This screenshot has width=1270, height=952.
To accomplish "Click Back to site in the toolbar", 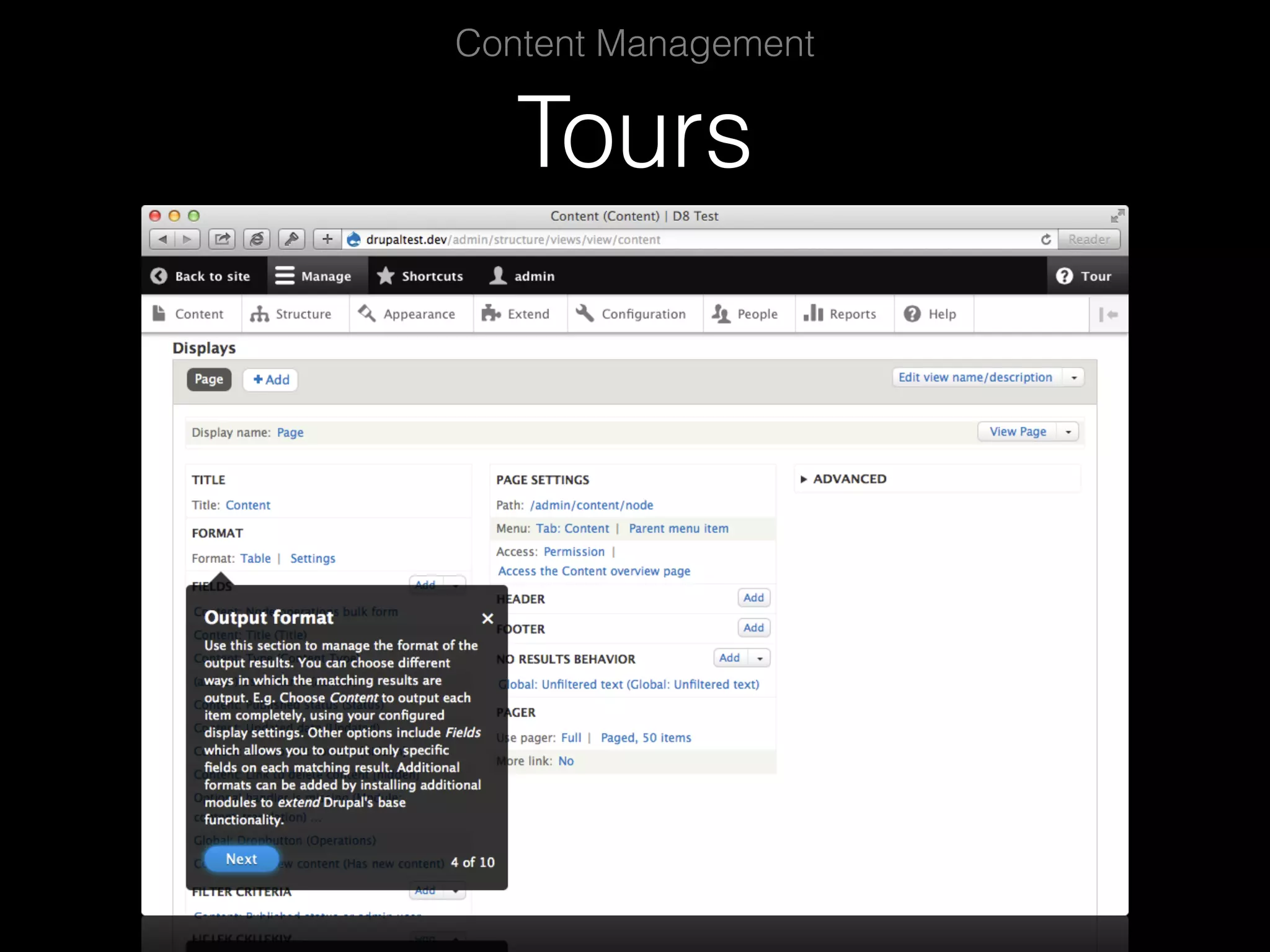I will (200, 276).
